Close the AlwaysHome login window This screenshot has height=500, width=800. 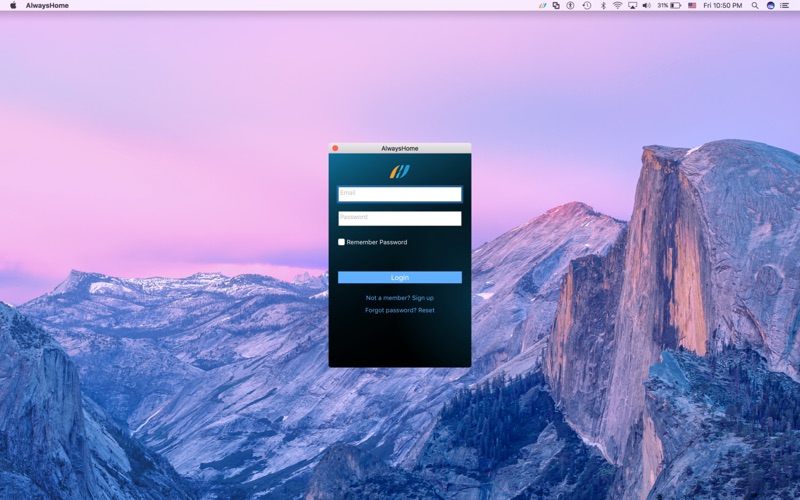pyautogui.click(x=335, y=148)
